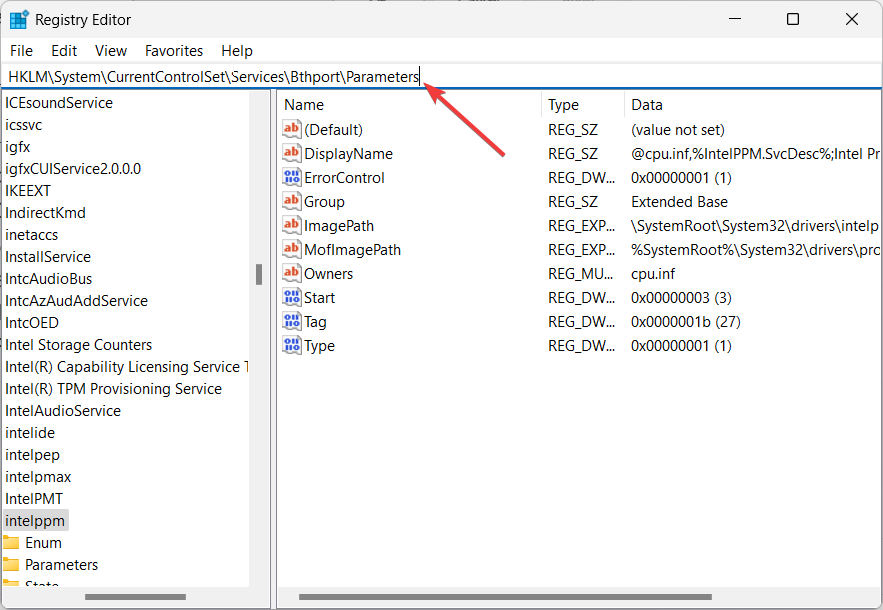883x610 pixels.
Task: Click into the registry path address bar
Action: click(x=442, y=77)
